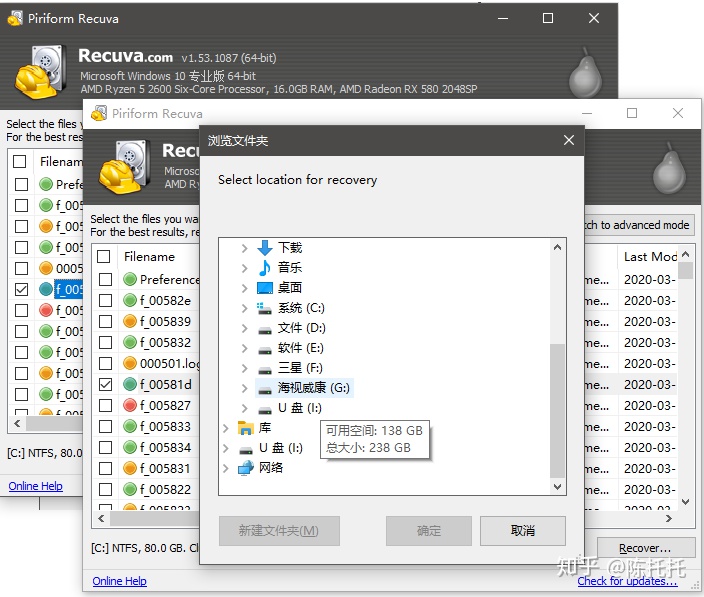Select the Desktop (桌面) icon
Image resolution: width=704 pixels, height=597 pixels.
click(265, 288)
